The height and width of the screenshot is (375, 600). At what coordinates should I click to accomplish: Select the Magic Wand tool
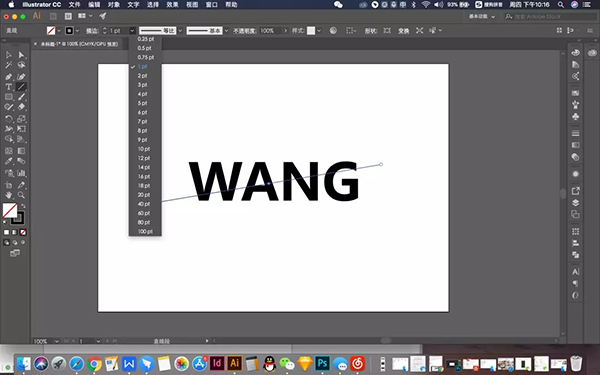click(x=8, y=65)
